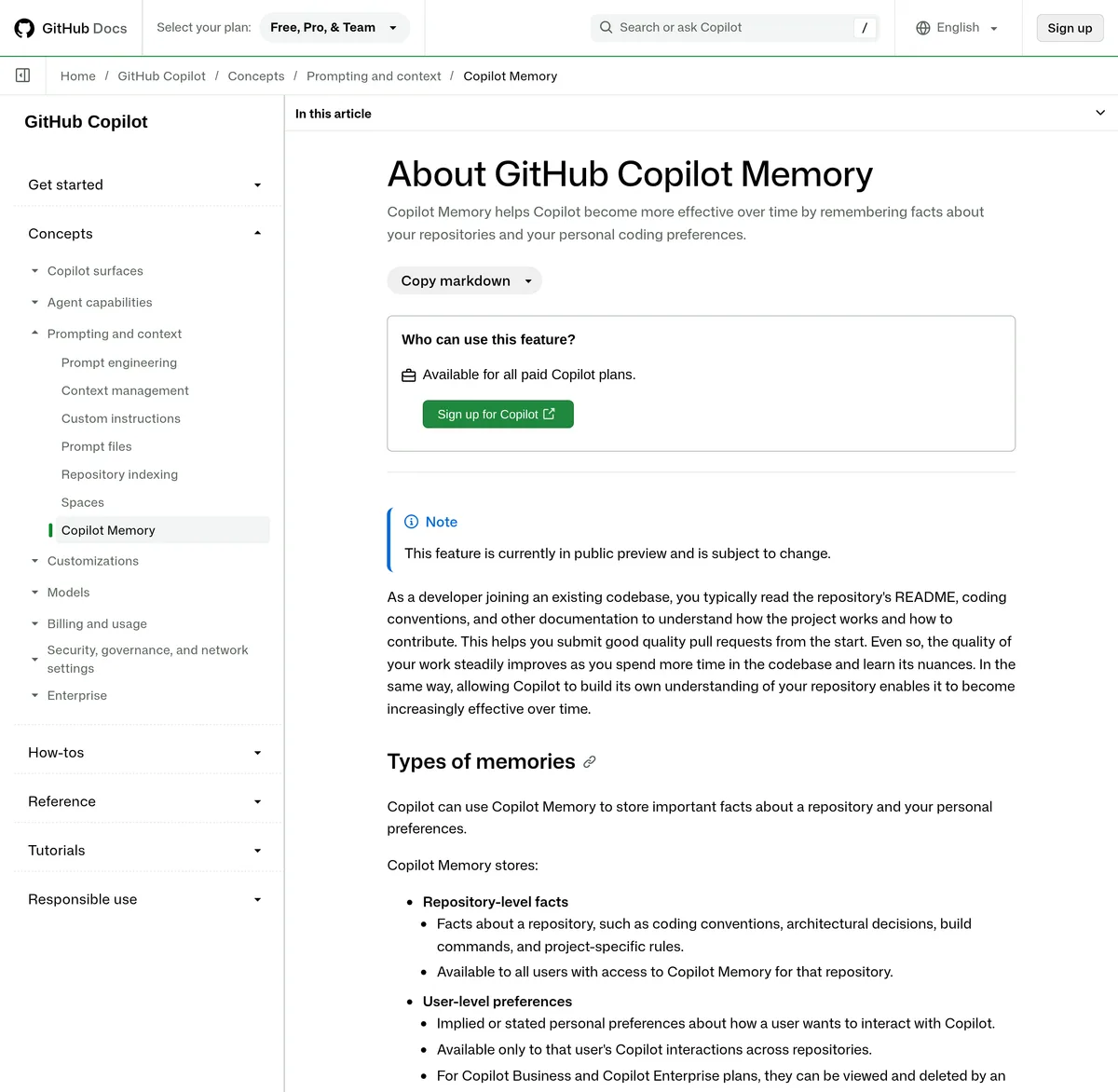Image resolution: width=1118 pixels, height=1092 pixels.
Task: Go to Prompting and context breadcrumb
Action: coord(374,76)
